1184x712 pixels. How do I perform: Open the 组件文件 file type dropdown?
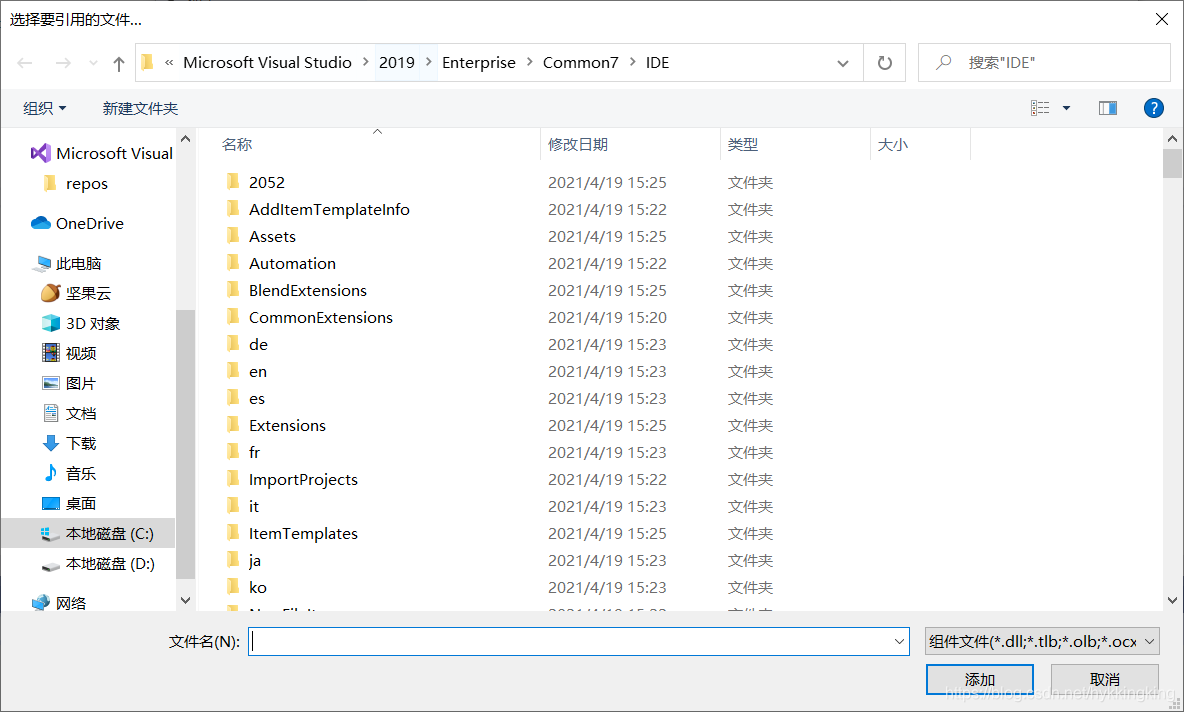click(x=1042, y=642)
